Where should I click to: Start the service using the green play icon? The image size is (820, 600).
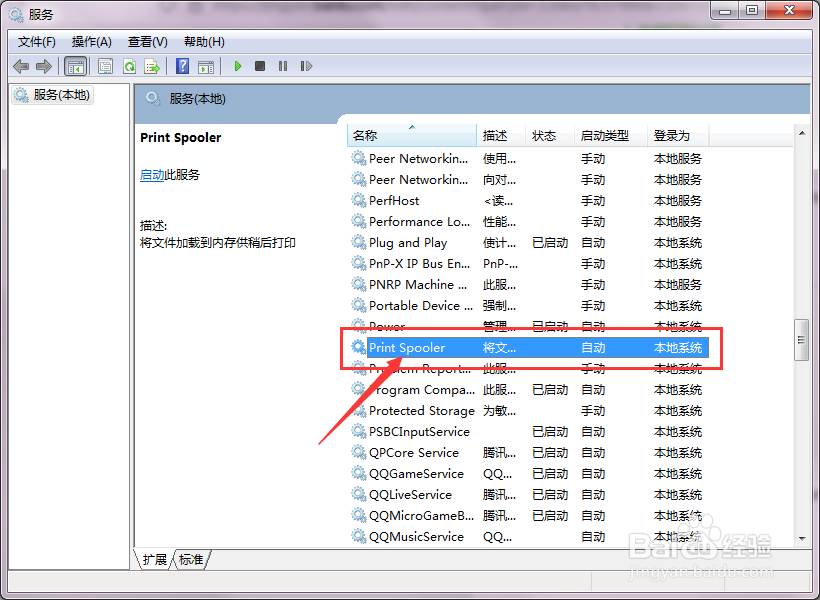point(237,66)
